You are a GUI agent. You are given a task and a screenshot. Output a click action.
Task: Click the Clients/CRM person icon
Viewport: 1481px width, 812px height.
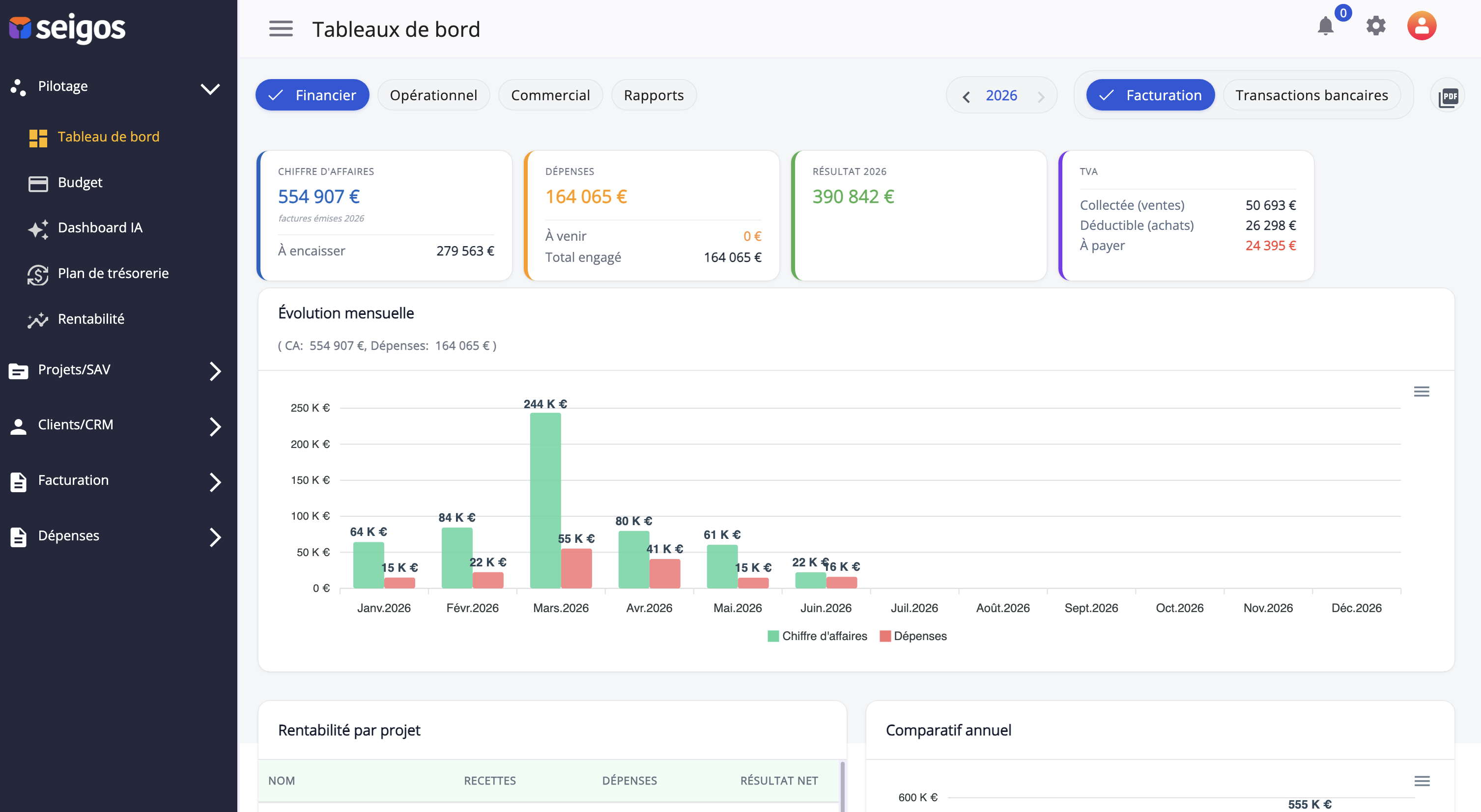18,426
